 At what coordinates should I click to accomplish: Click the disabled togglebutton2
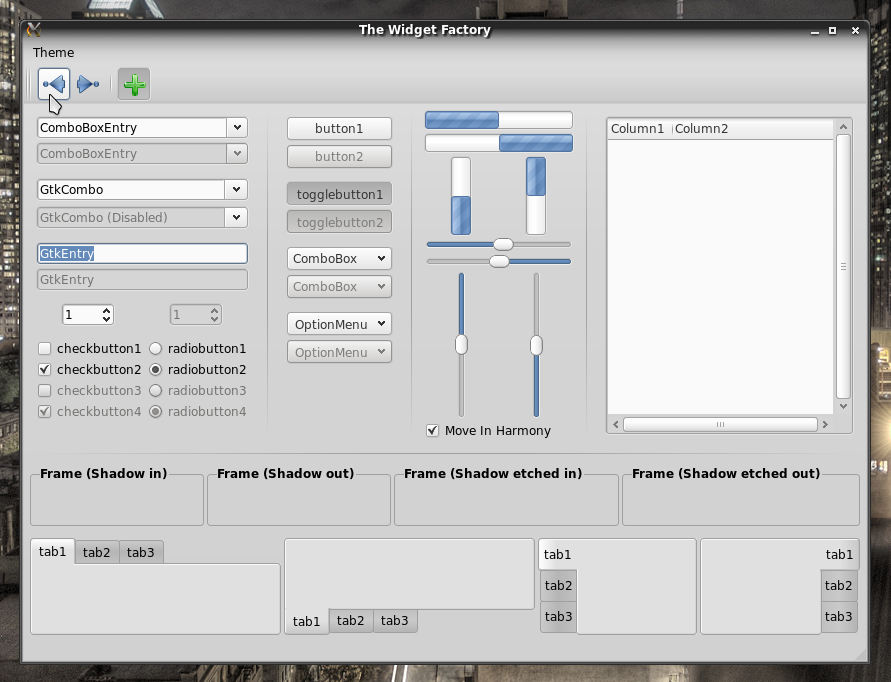point(339,222)
